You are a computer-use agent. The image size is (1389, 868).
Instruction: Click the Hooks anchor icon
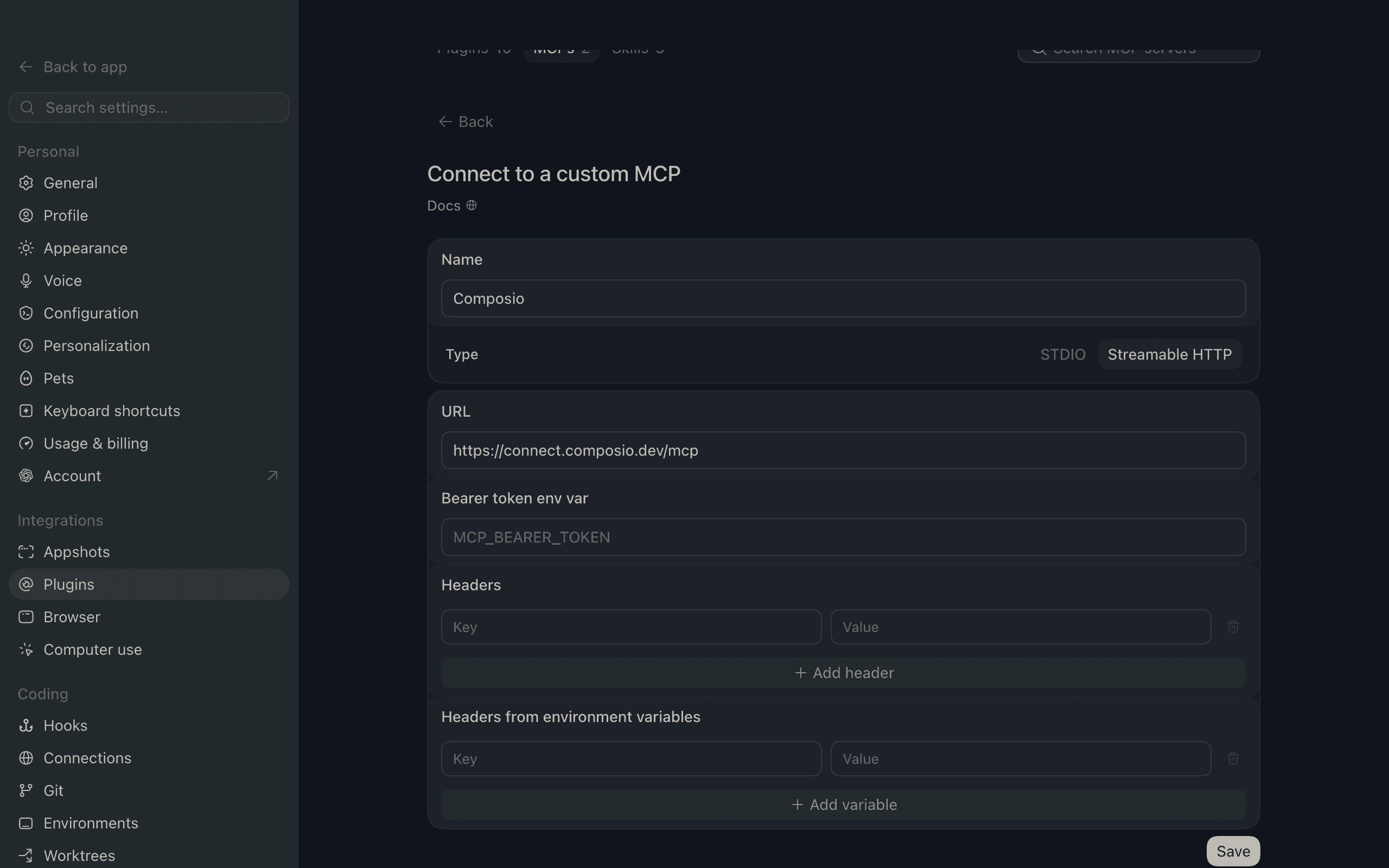click(26, 726)
